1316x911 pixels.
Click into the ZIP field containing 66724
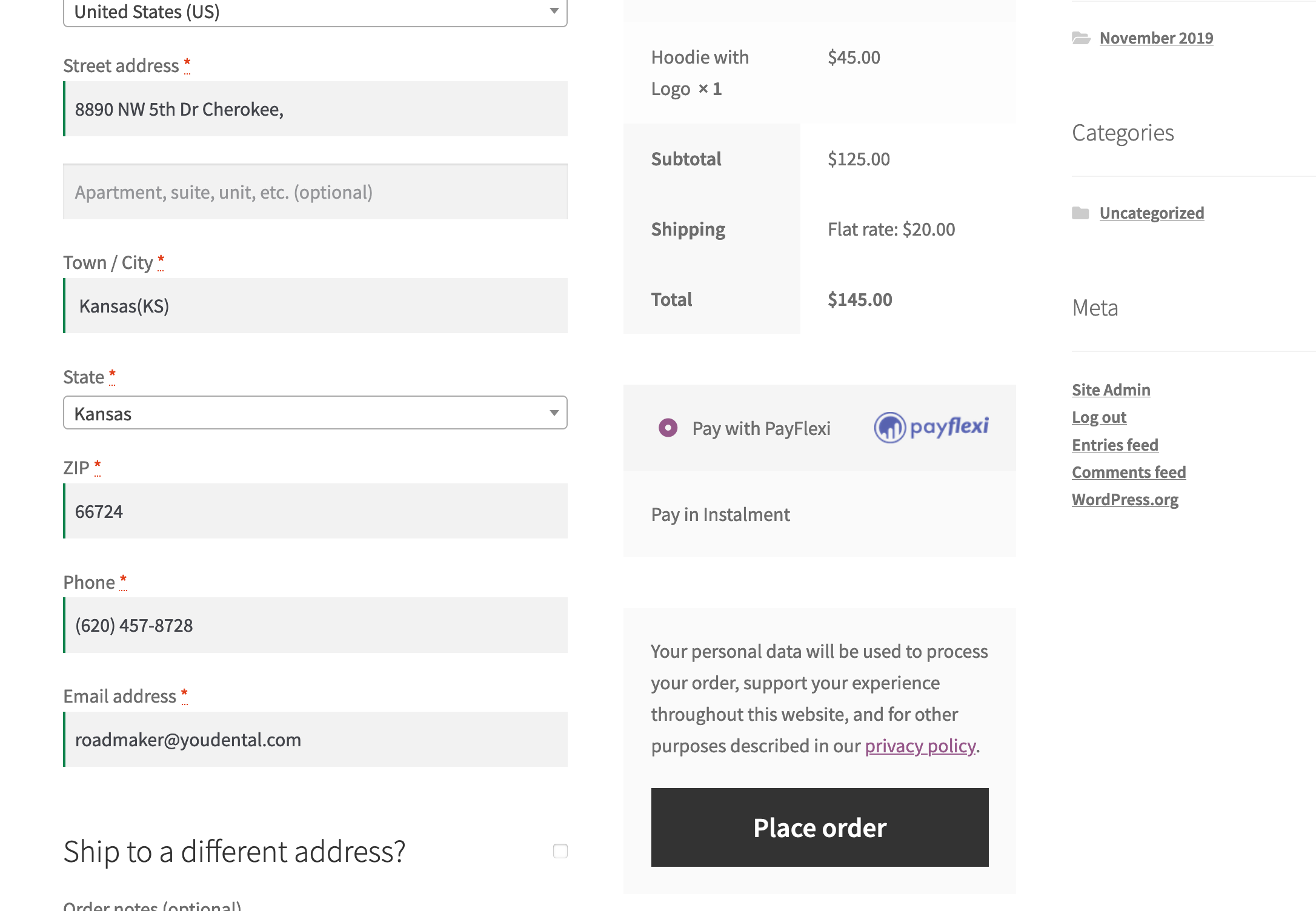pos(315,511)
